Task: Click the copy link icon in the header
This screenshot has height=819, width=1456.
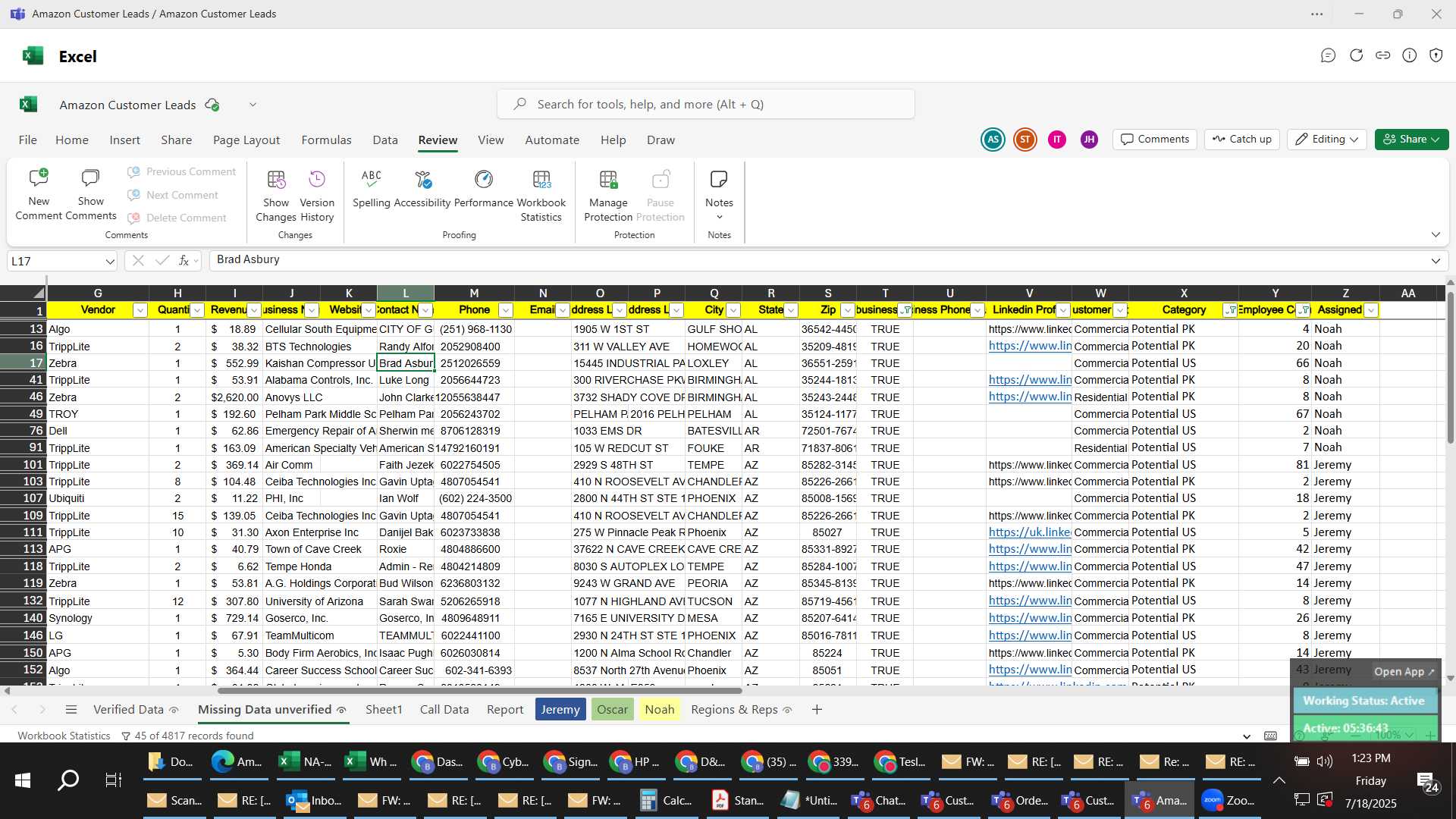Action: coord(1383,55)
